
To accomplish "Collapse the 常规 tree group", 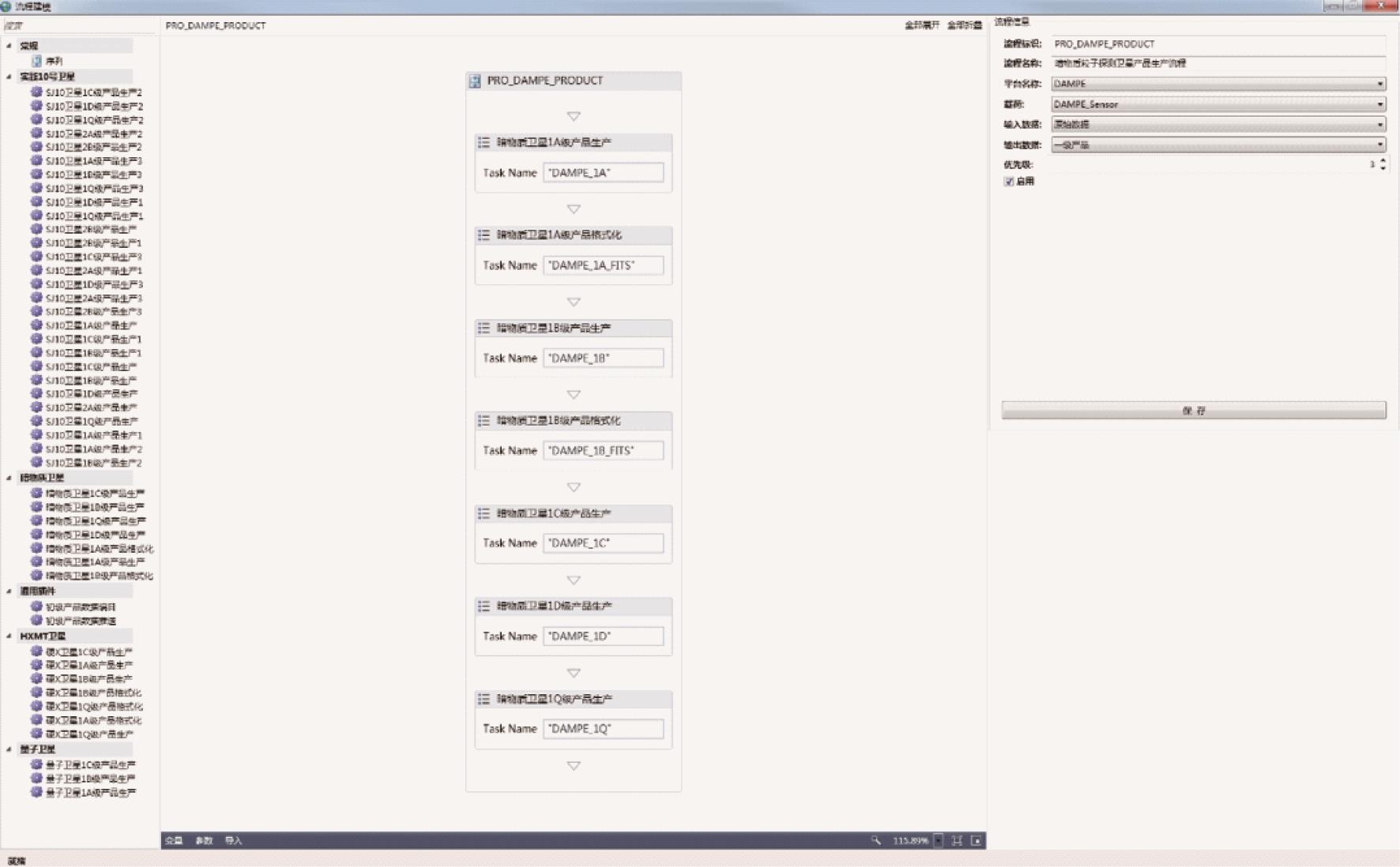I will pos(9,46).
